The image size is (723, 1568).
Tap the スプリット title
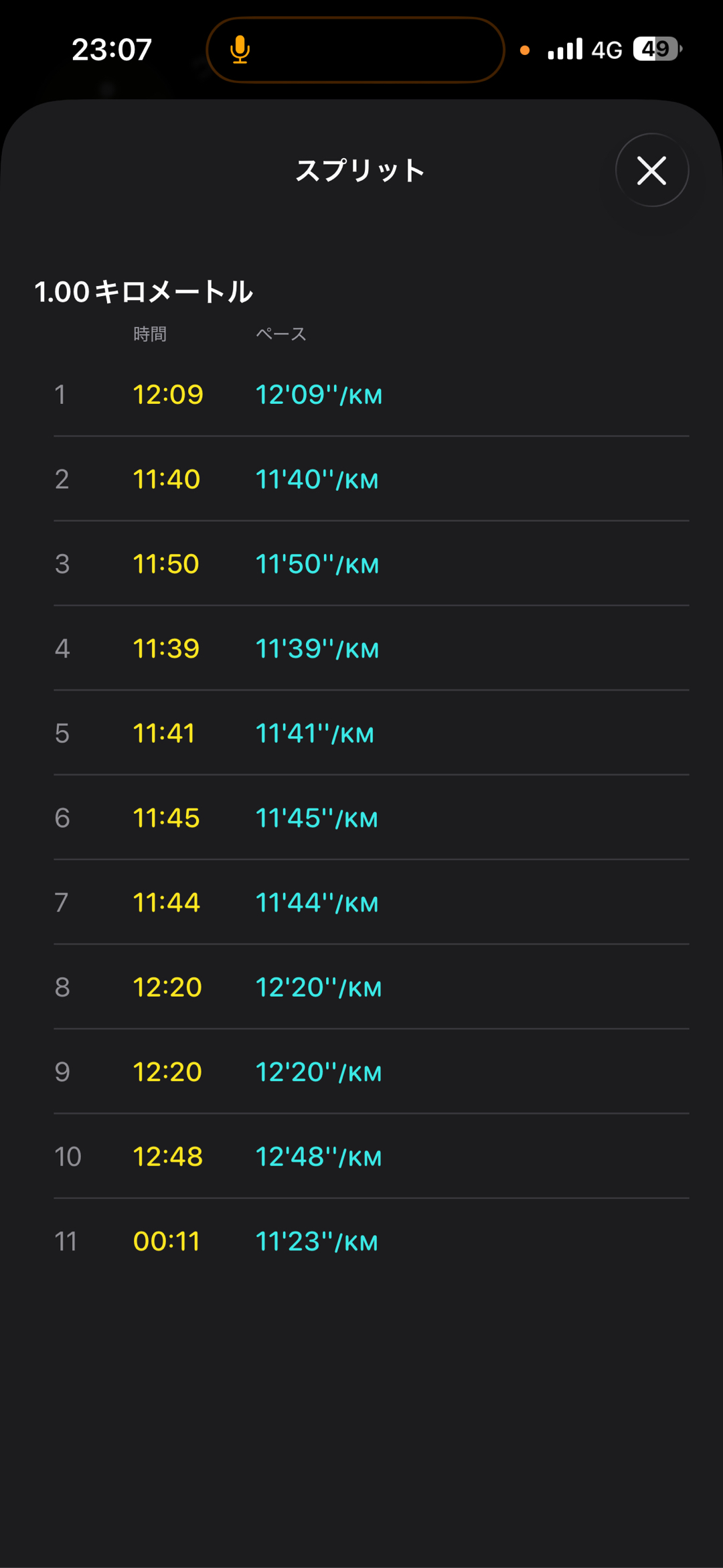(360, 171)
